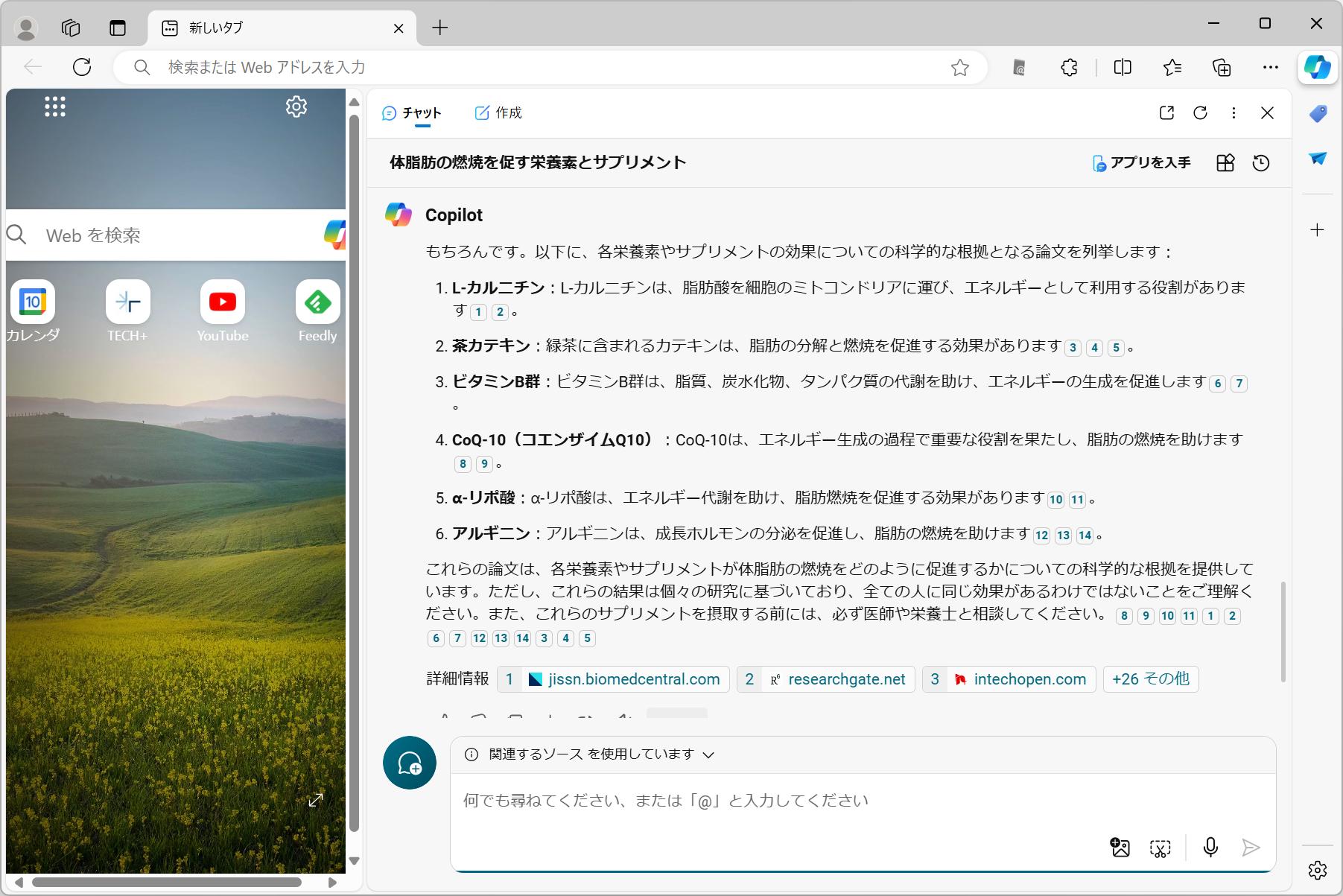This screenshot has width=1343, height=896.
Task: Open the split screen icon
Action: [1123, 68]
